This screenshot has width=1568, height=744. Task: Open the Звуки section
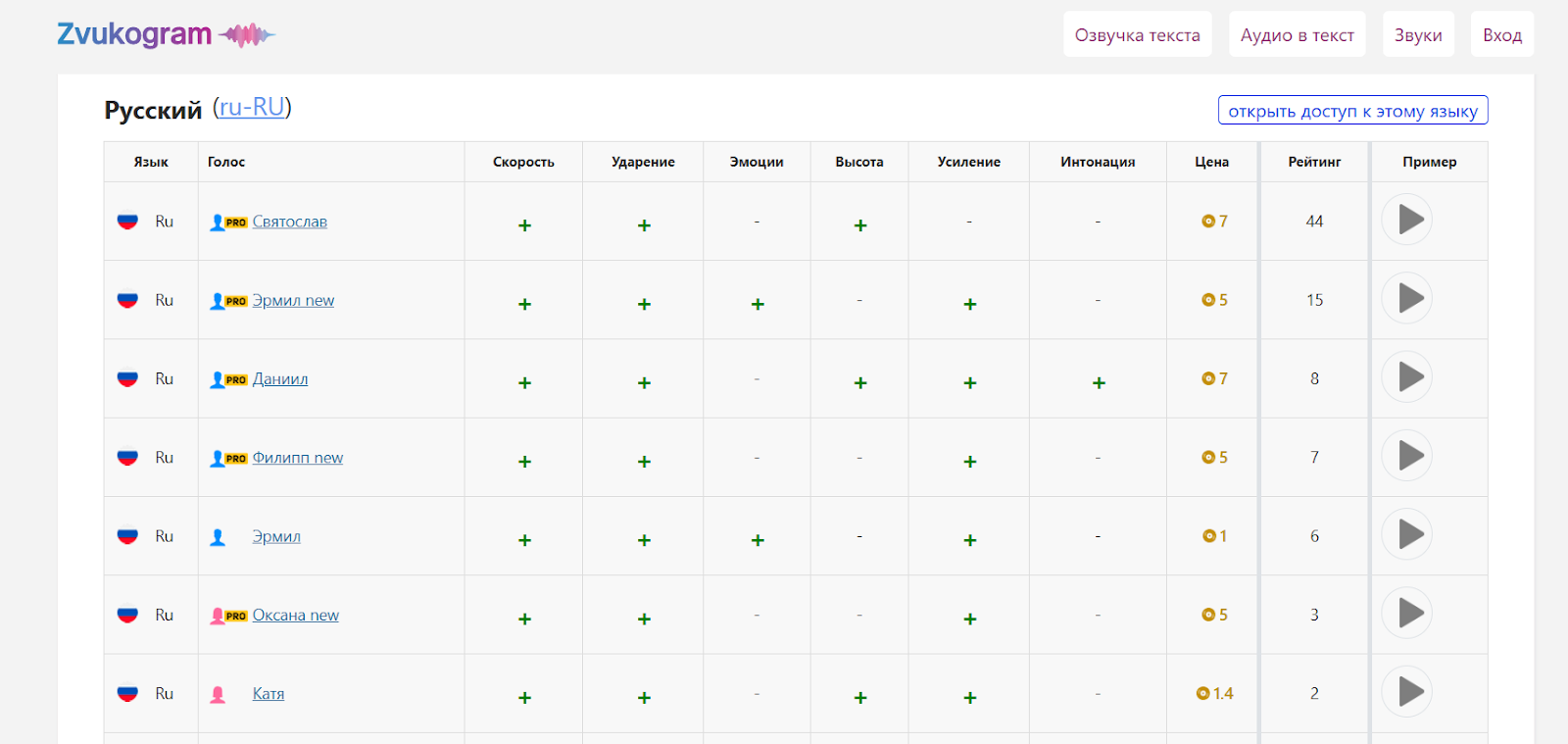point(1418,35)
